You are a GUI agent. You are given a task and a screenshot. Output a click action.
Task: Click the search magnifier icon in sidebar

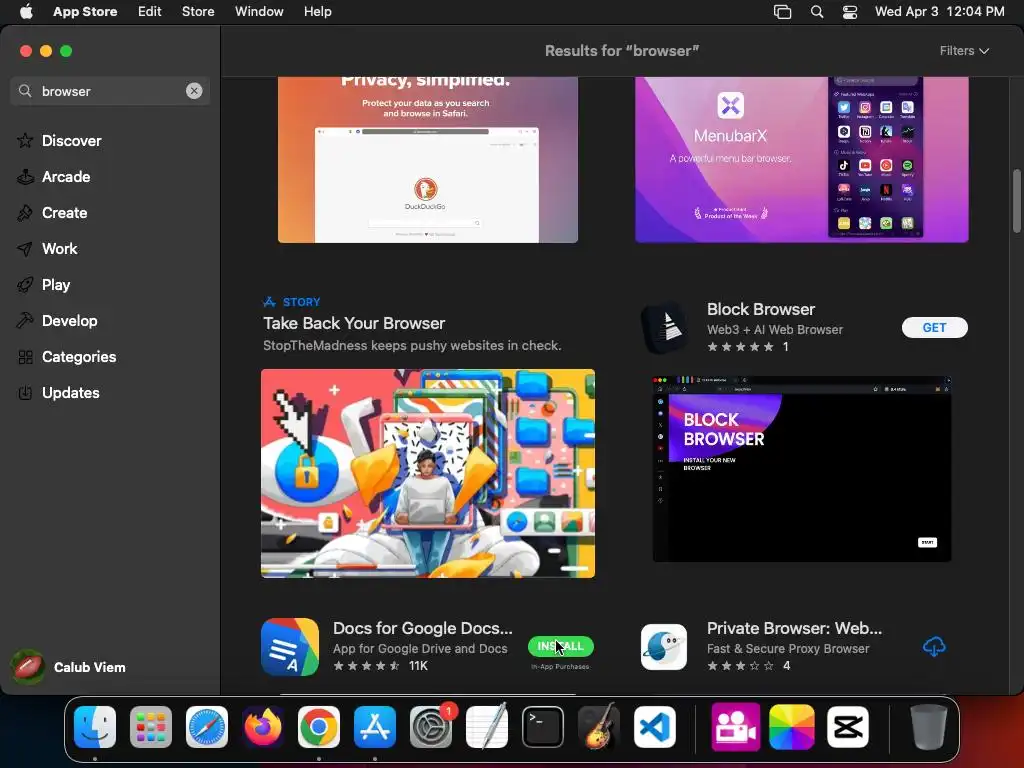coord(25,91)
